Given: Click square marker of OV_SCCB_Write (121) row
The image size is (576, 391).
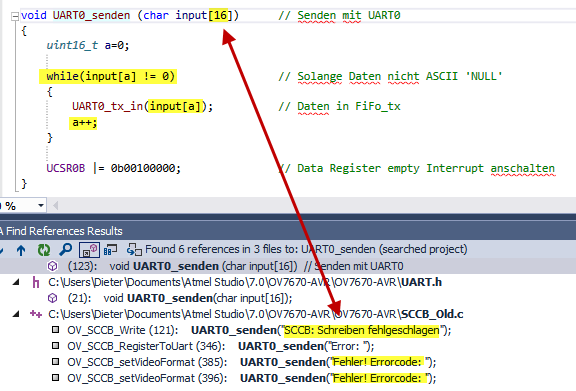Looking at the screenshot, I should [x=55, y=330].
